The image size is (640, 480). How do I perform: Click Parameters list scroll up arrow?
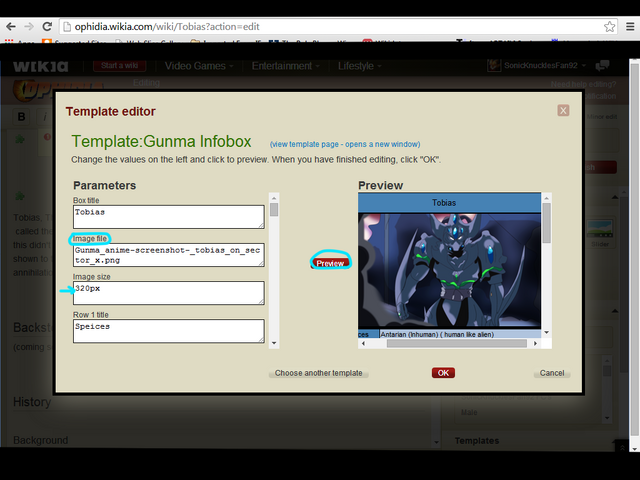274,198
